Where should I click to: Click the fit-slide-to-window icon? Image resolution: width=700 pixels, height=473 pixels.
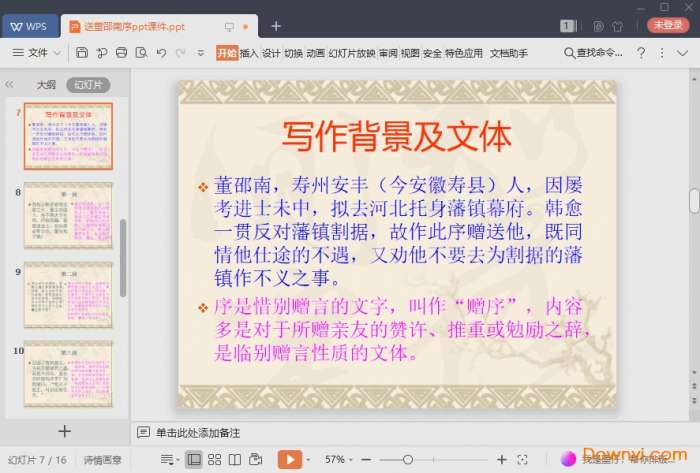click(522, 459)
